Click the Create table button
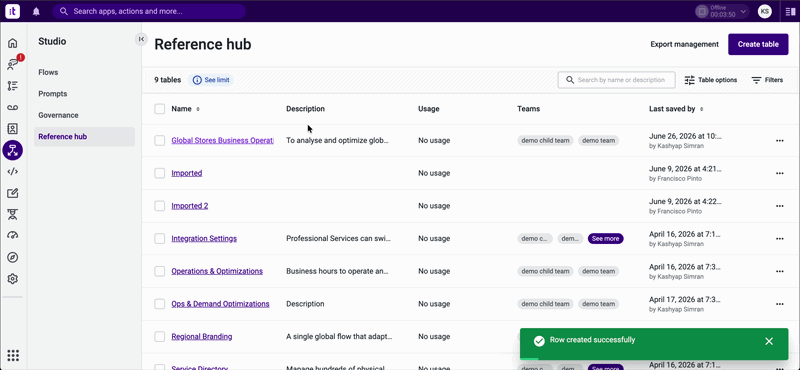This screenshot has width=800, height=370. click(x=758, y=44)
